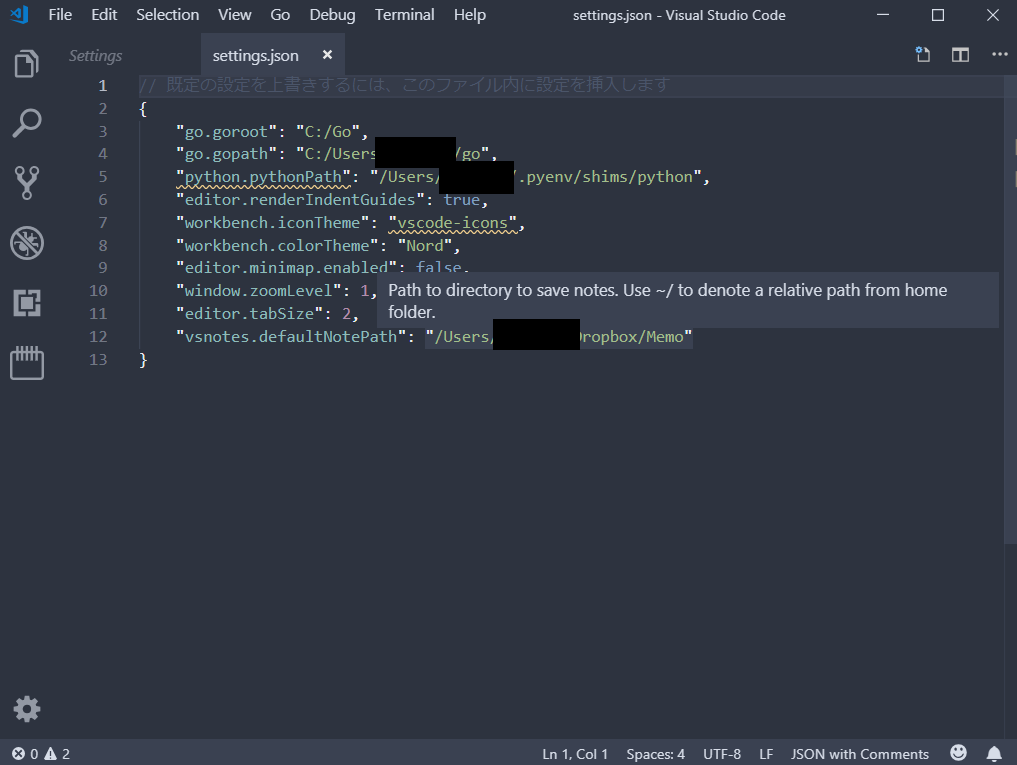The image size is (1017, 765).
Task: Go to line via Ln 1, Col 1
Action: (x=574, y=753)
